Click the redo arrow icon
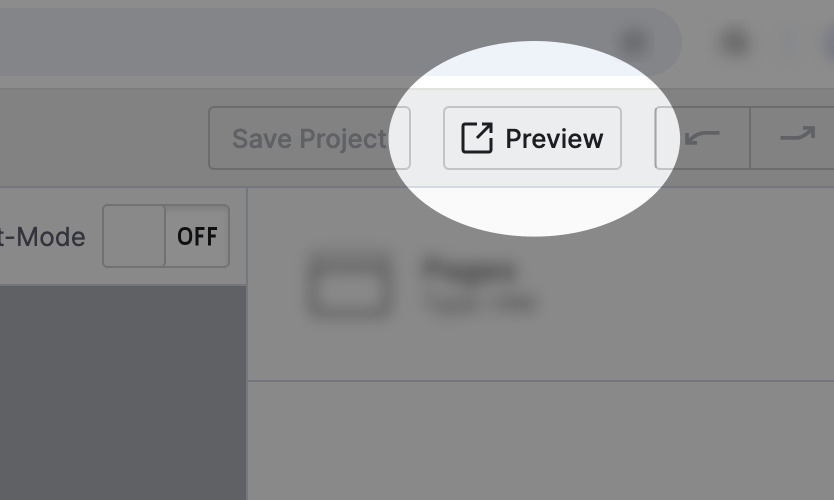This screenshot has width=834, height=500. click(x=795, y=136)
